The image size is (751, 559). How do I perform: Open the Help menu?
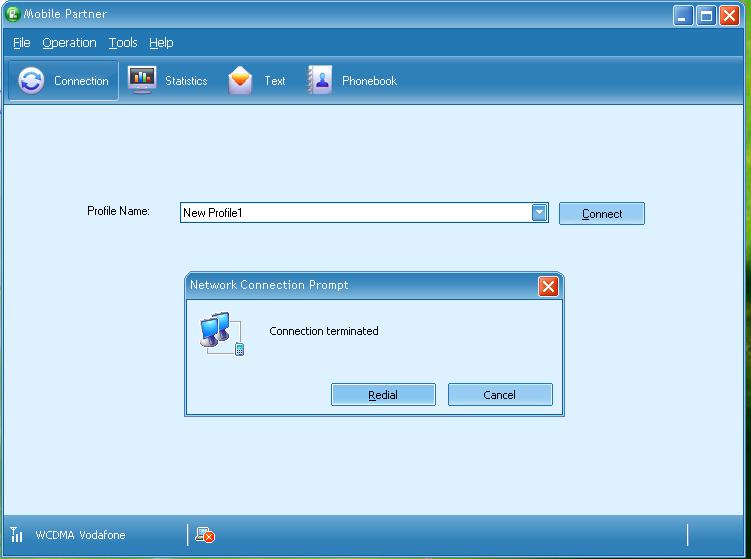coord(161,43)
